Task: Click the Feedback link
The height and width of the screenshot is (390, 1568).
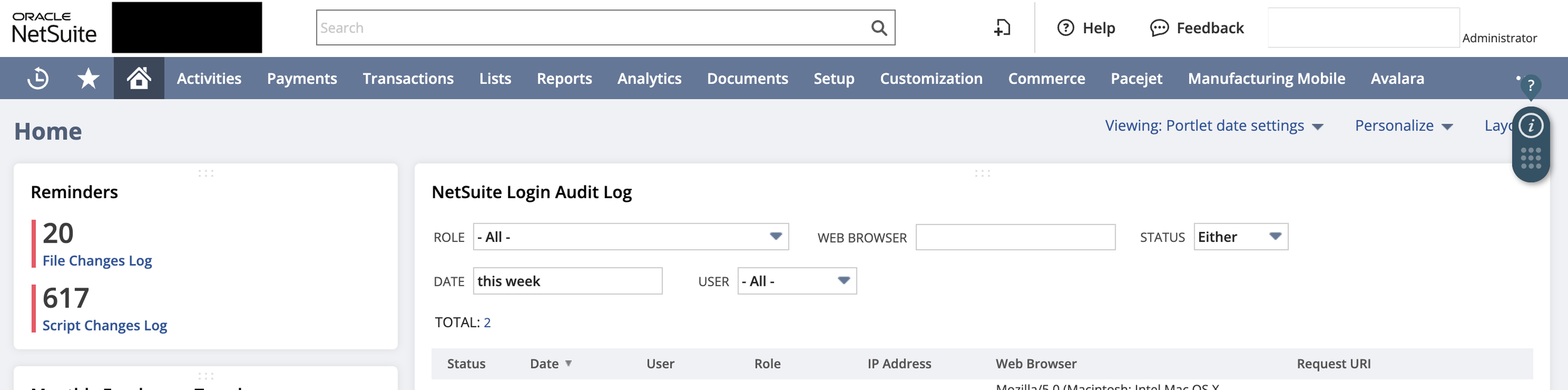Action: (x=1210, y=28)
